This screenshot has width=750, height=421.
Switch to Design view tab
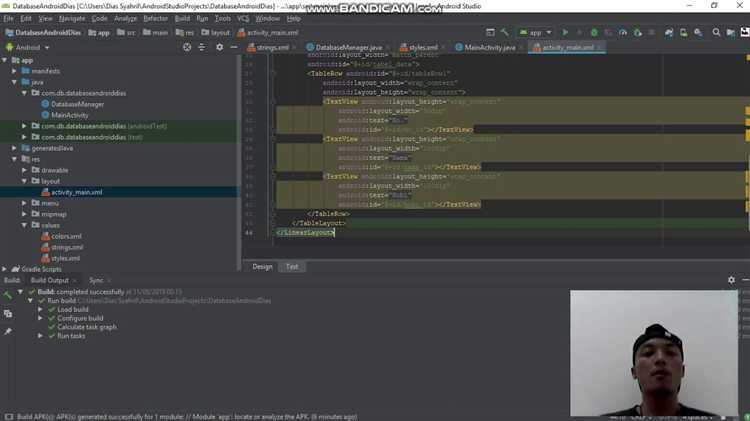click(262, 267)
